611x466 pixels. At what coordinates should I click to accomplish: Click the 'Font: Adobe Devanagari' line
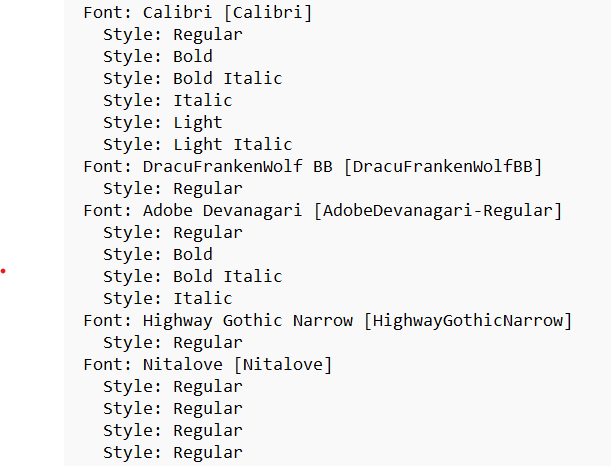click(x=323, y=211)
